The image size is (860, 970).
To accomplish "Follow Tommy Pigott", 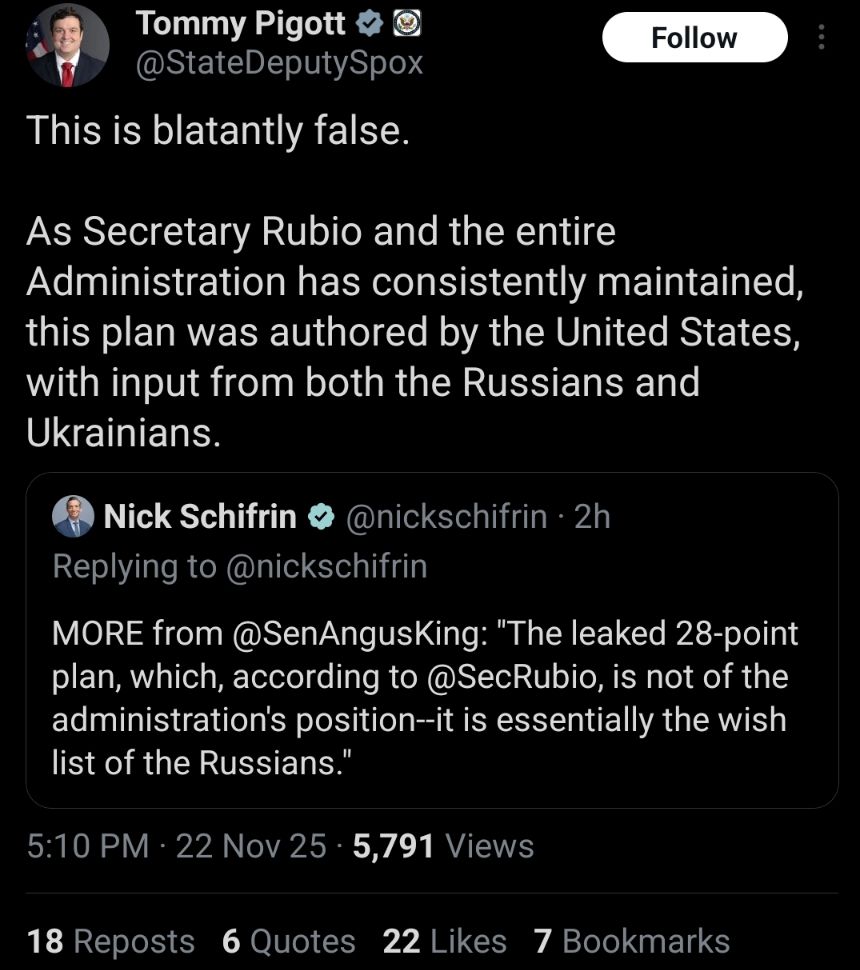I will [x=694, y=38].
